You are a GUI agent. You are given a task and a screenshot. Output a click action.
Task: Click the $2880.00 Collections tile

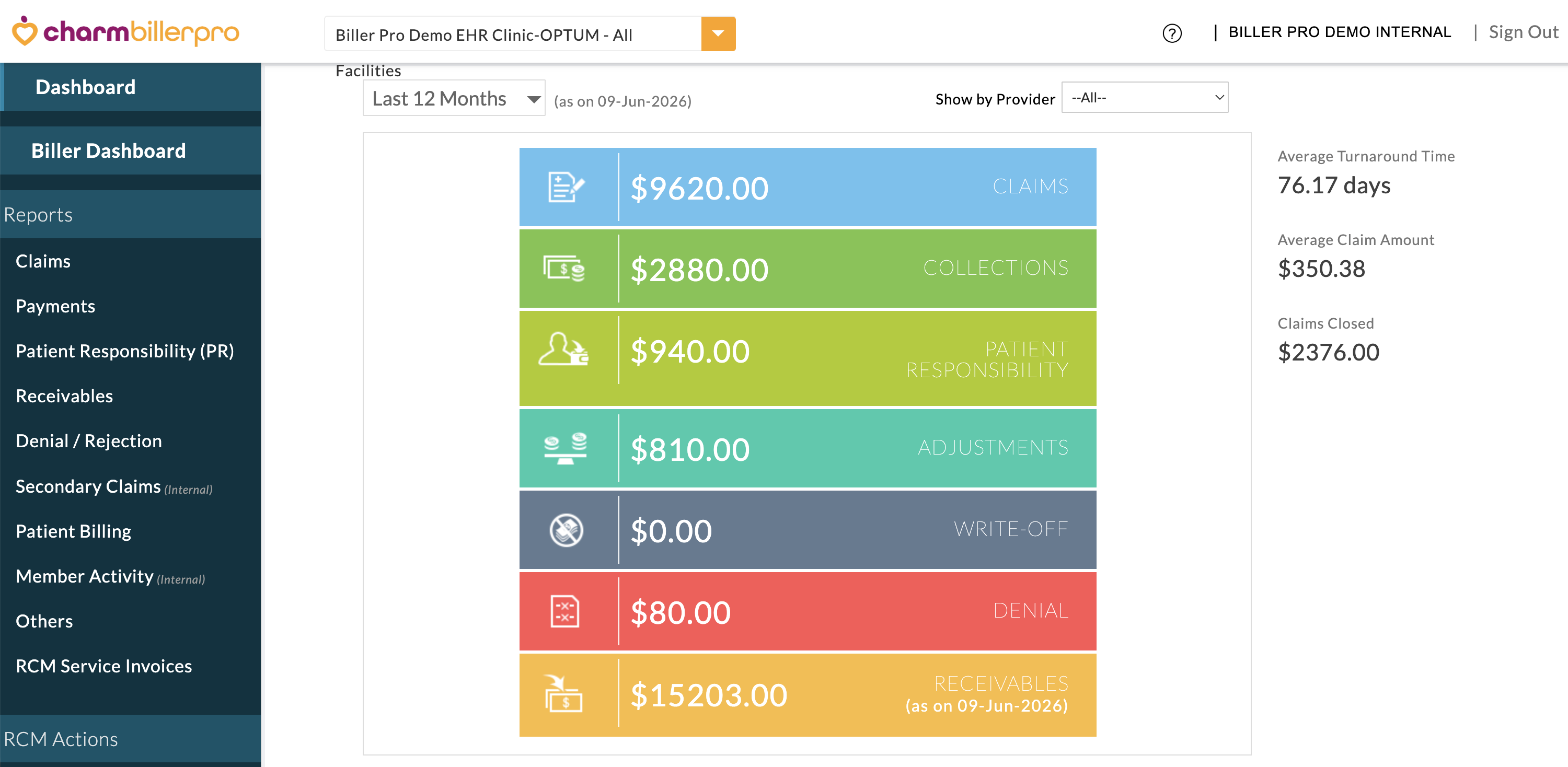pos(807,268)
